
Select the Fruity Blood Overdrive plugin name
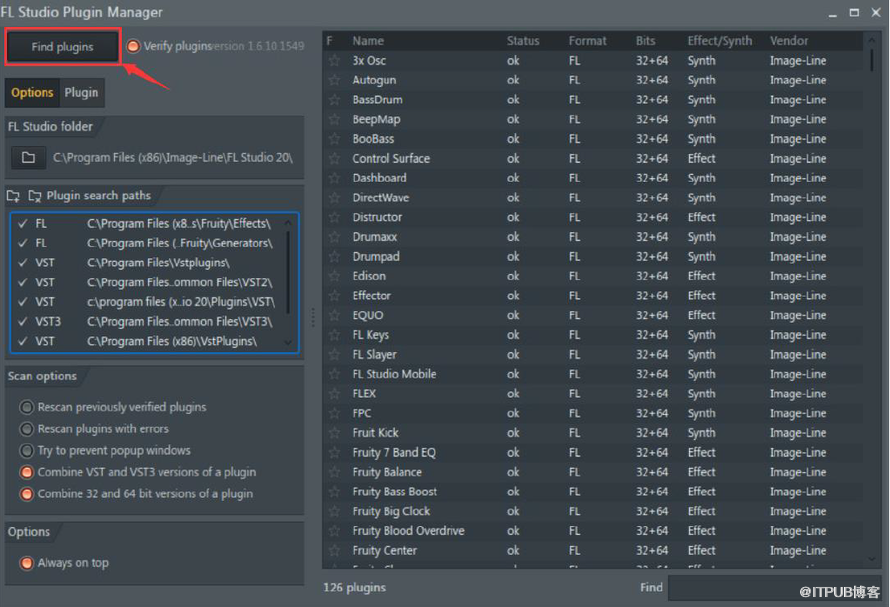(408, 531)
